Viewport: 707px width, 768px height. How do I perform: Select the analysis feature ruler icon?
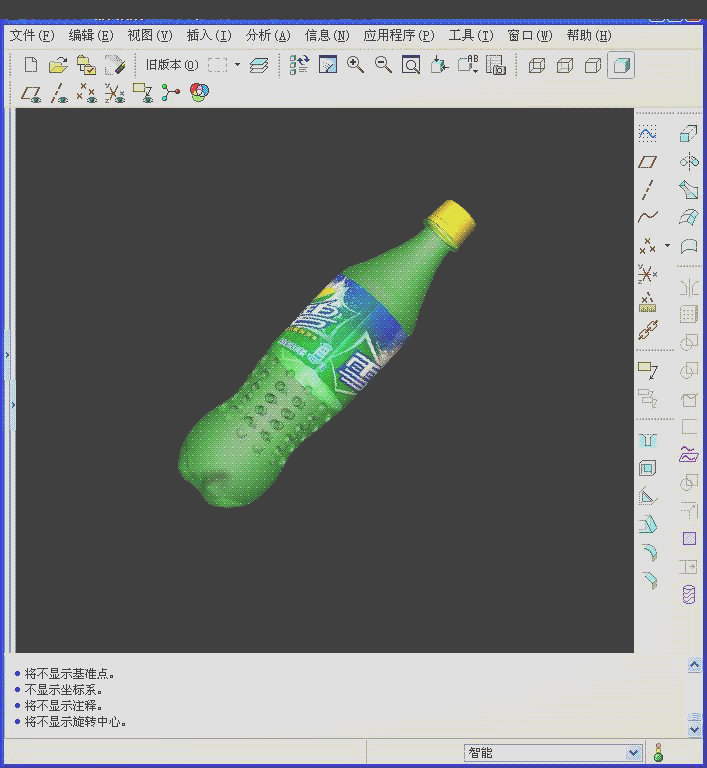click(648, 303)
